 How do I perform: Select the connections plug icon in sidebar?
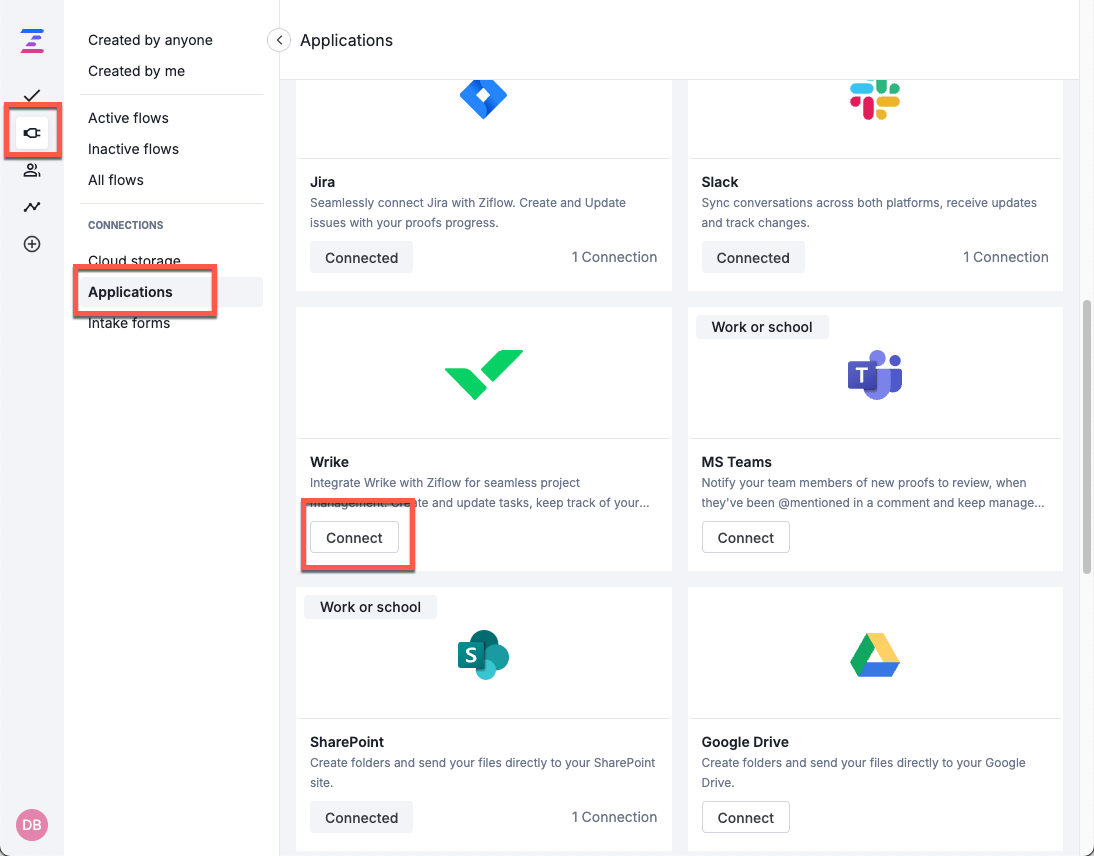point(32,132)
